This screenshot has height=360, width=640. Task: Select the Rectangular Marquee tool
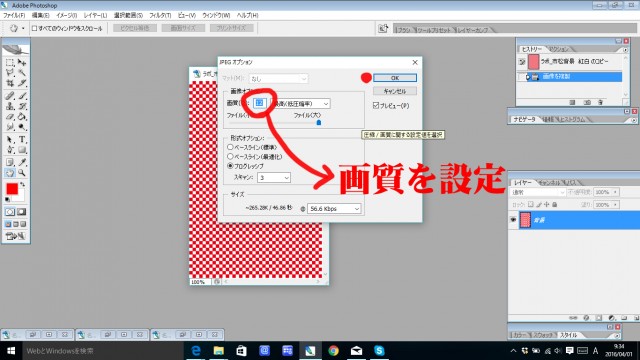[10, 62]
